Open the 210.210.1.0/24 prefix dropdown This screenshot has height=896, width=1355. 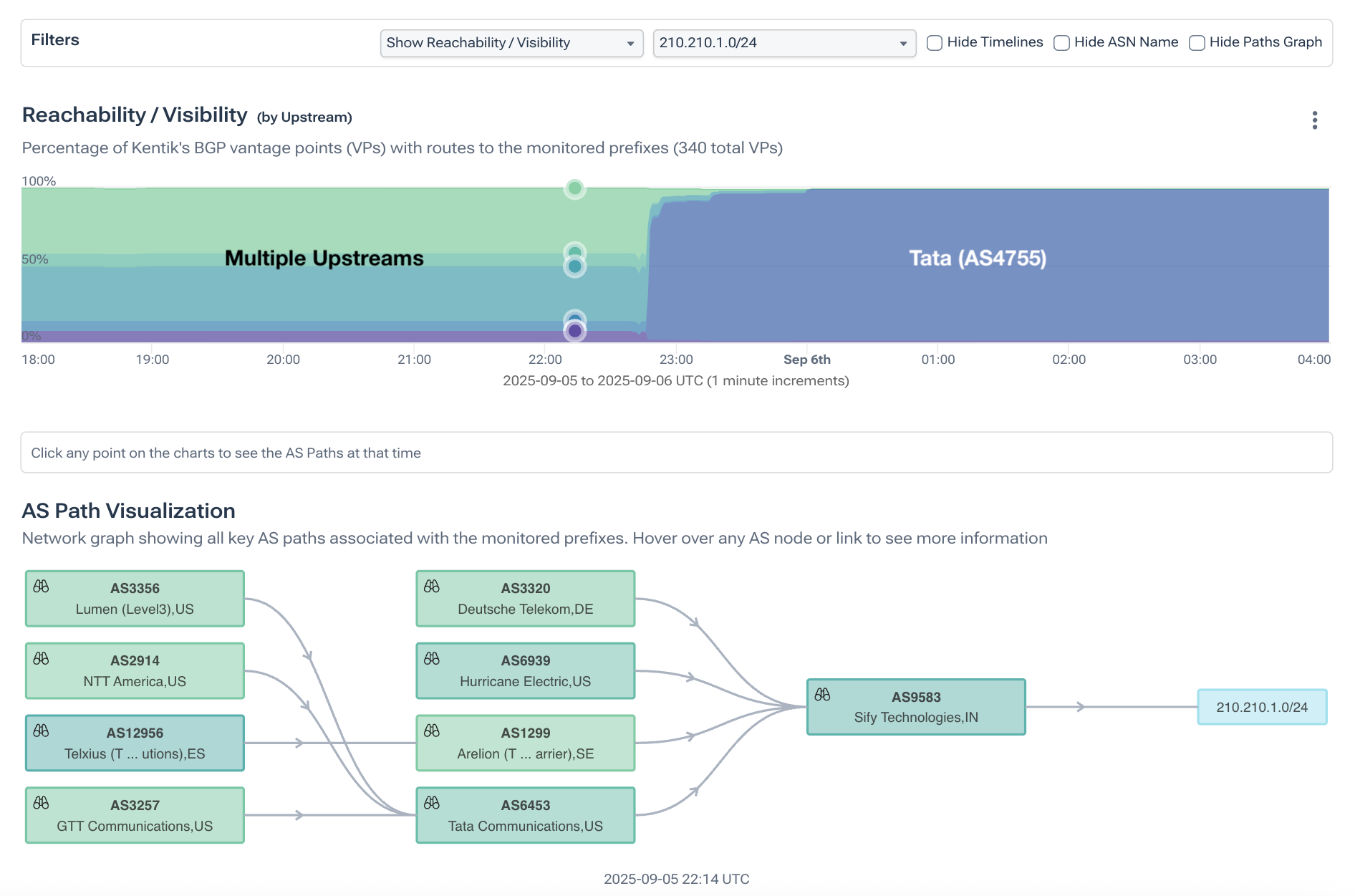click(784, 43)
